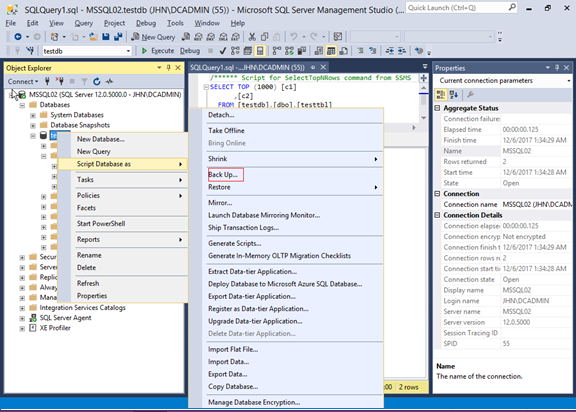The image size is (576, 412).
Task: Select the SQLQuery1.sql document tab
Action: click(247, 67)
